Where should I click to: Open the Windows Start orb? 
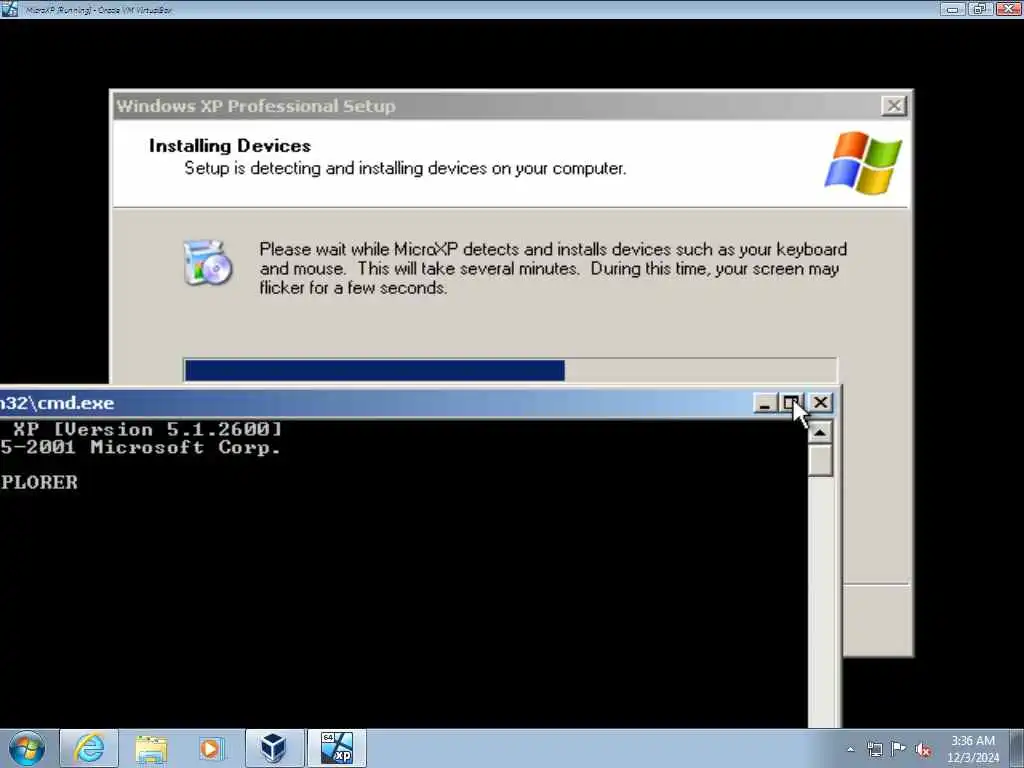tap(27, 748)
